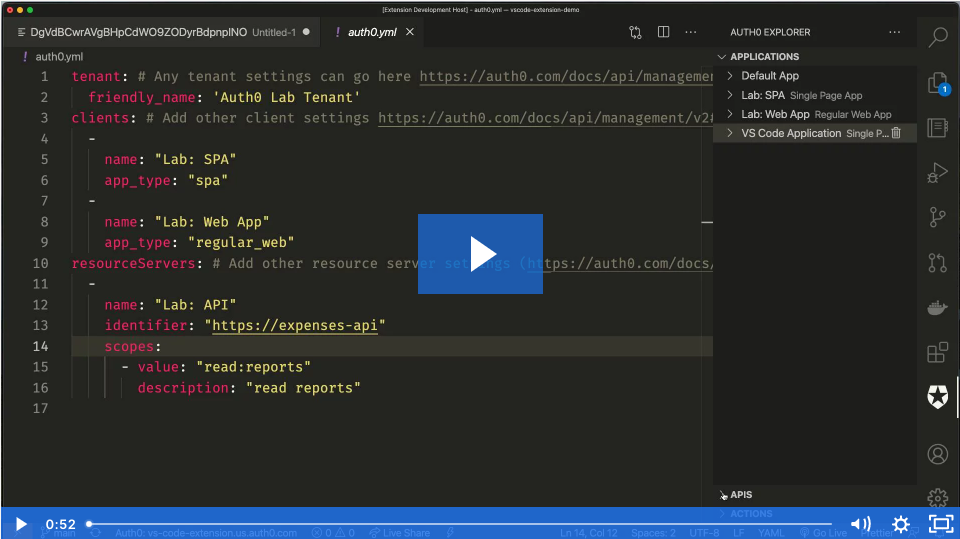960x539 pixels.
Task: Expand the Default App tree item
Action: pyautogui.click(x=730, y=76)
